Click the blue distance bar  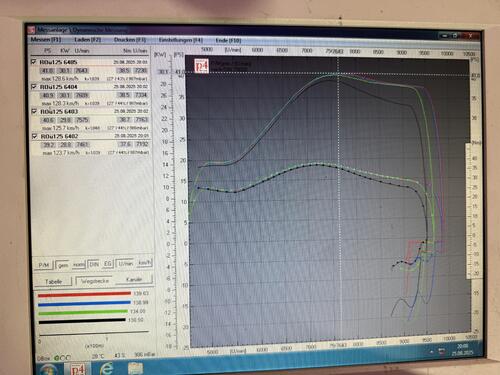pyautogui.click(x=84, y=303)
